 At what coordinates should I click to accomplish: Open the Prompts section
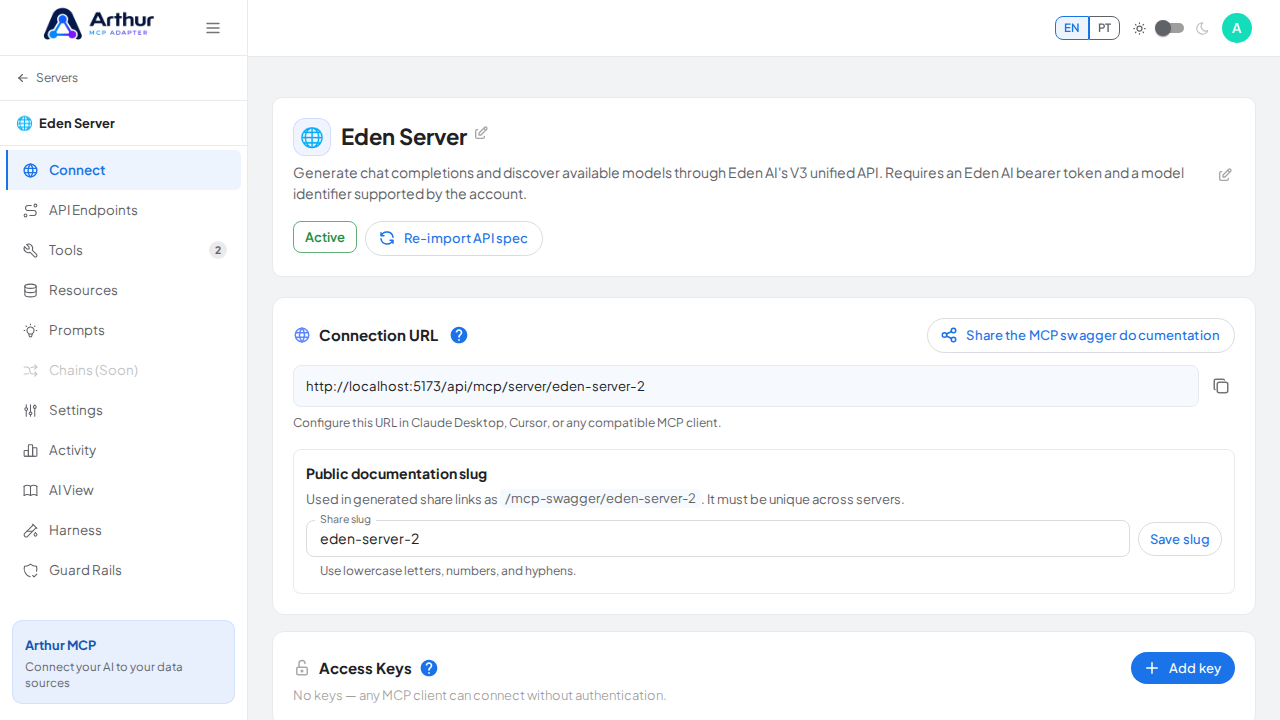[x=123, y=330]
